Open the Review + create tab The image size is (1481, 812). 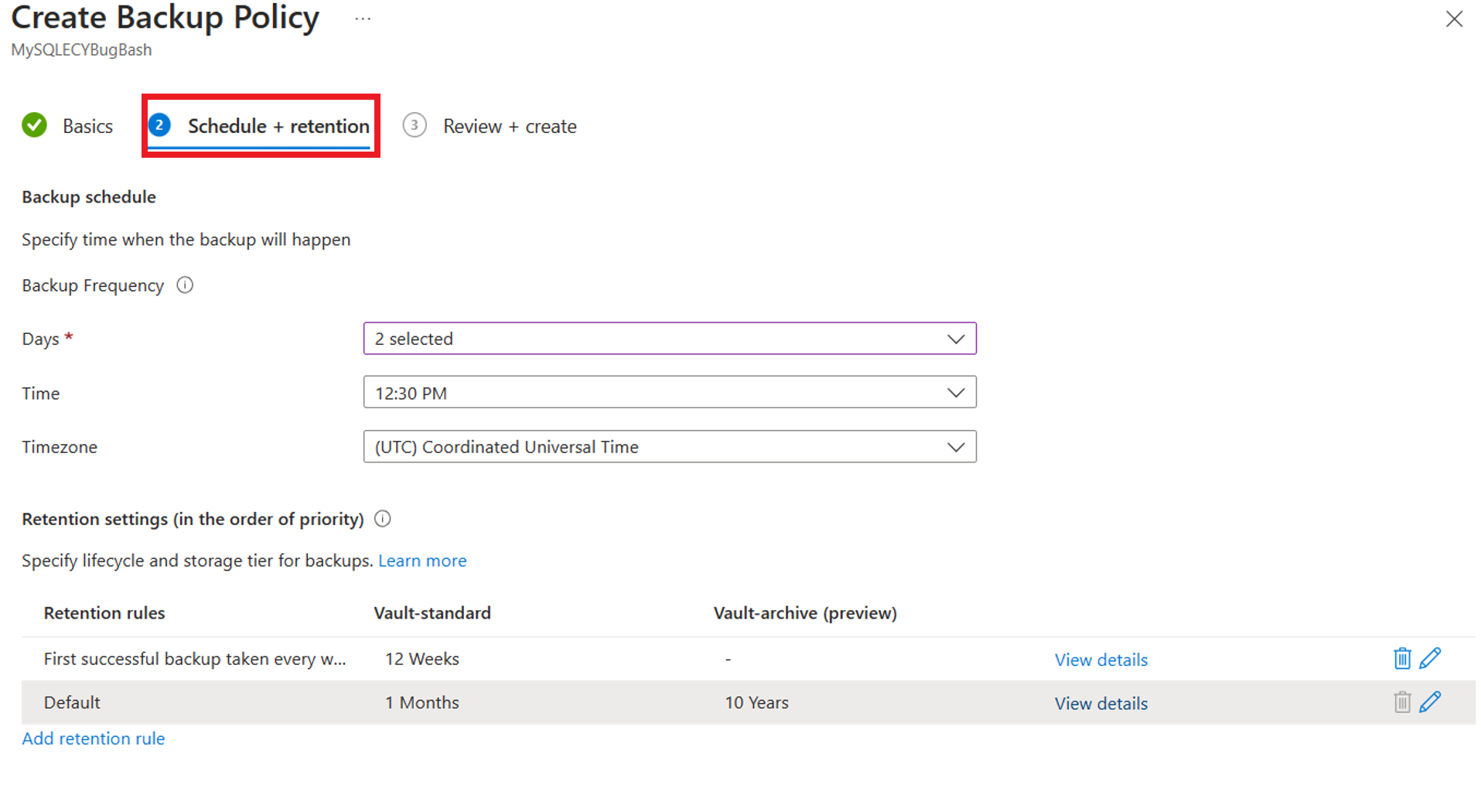510,126
